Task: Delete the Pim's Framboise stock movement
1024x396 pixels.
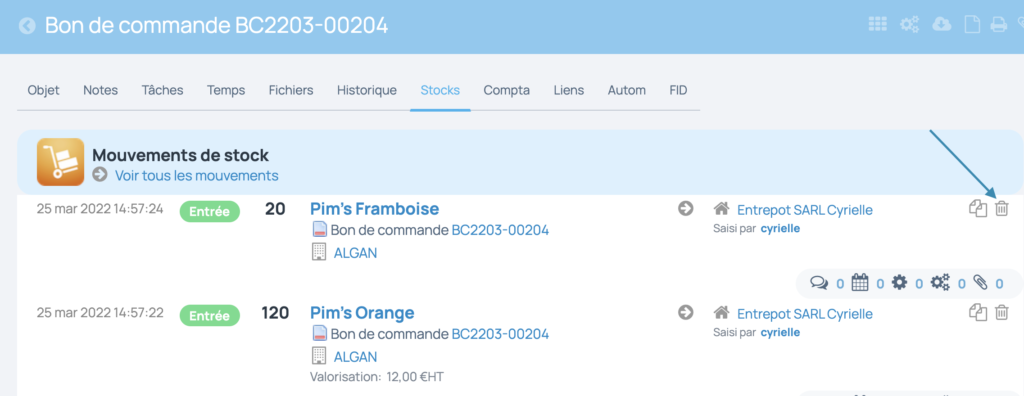Action: pyautogui.click(x=1001, y=209)
